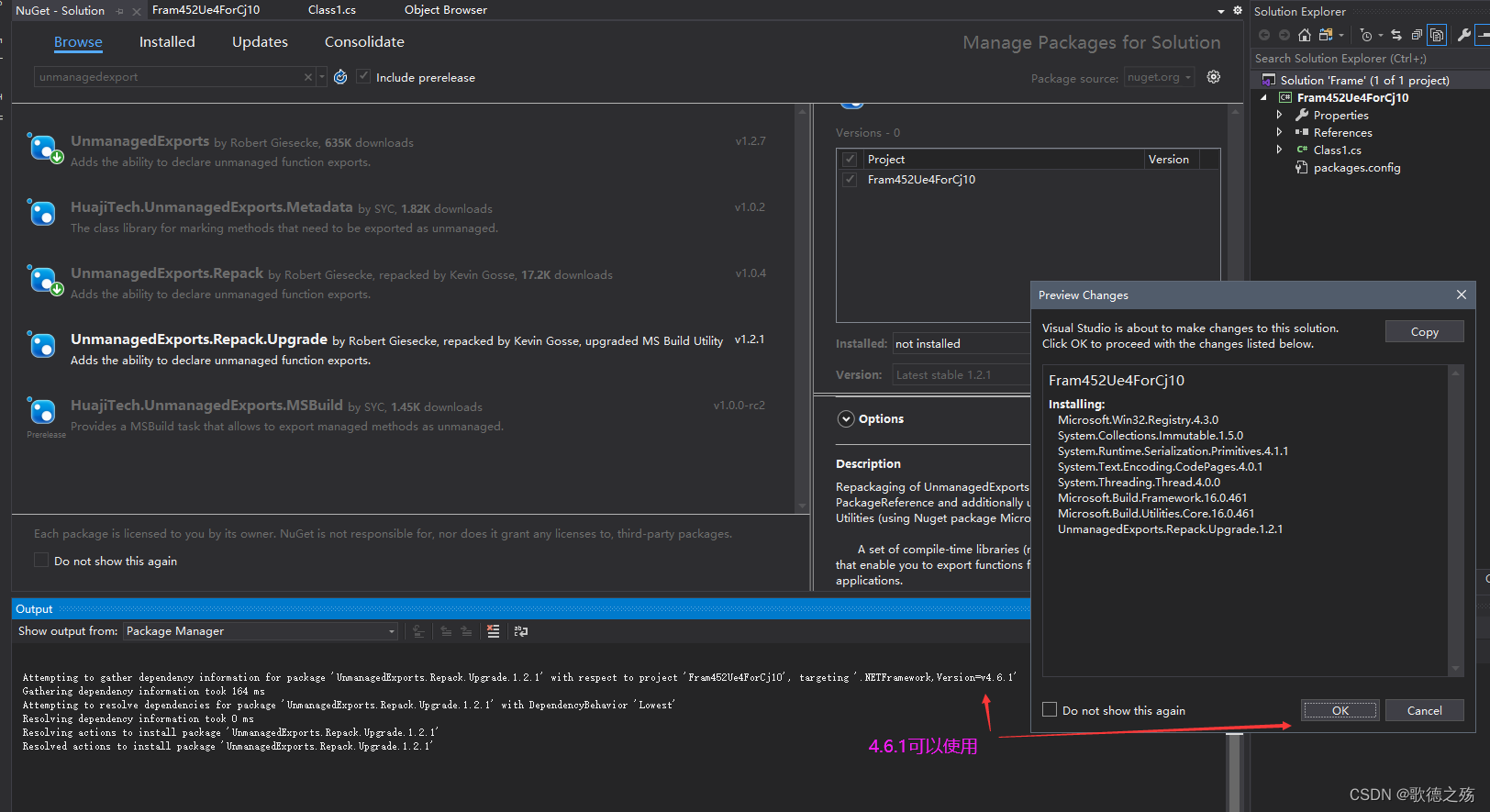The image size is (1490, 812).
Task: Toggle Word Wrap in Output window
Action: [x=521, y=631]
